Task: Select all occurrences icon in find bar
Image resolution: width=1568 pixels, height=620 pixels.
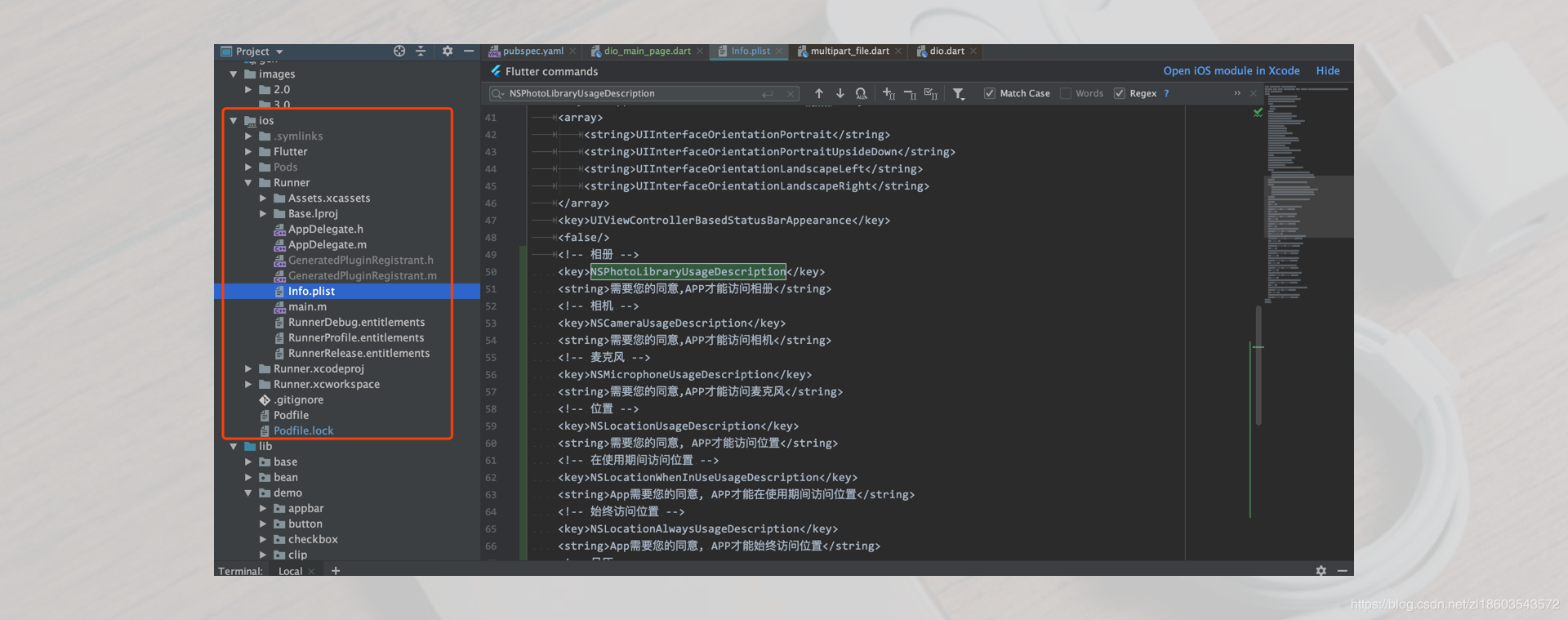Action: pyautogui.click(x=931, y=93)
